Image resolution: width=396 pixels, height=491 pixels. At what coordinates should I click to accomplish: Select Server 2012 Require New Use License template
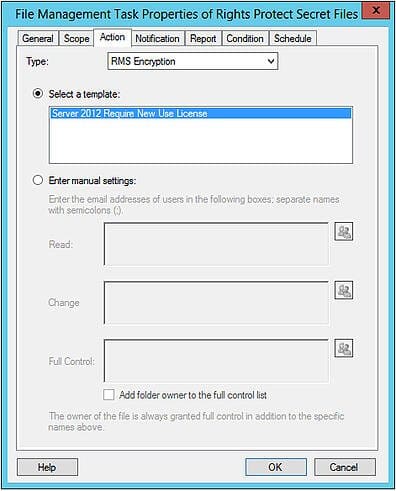[x=201, y=113]
